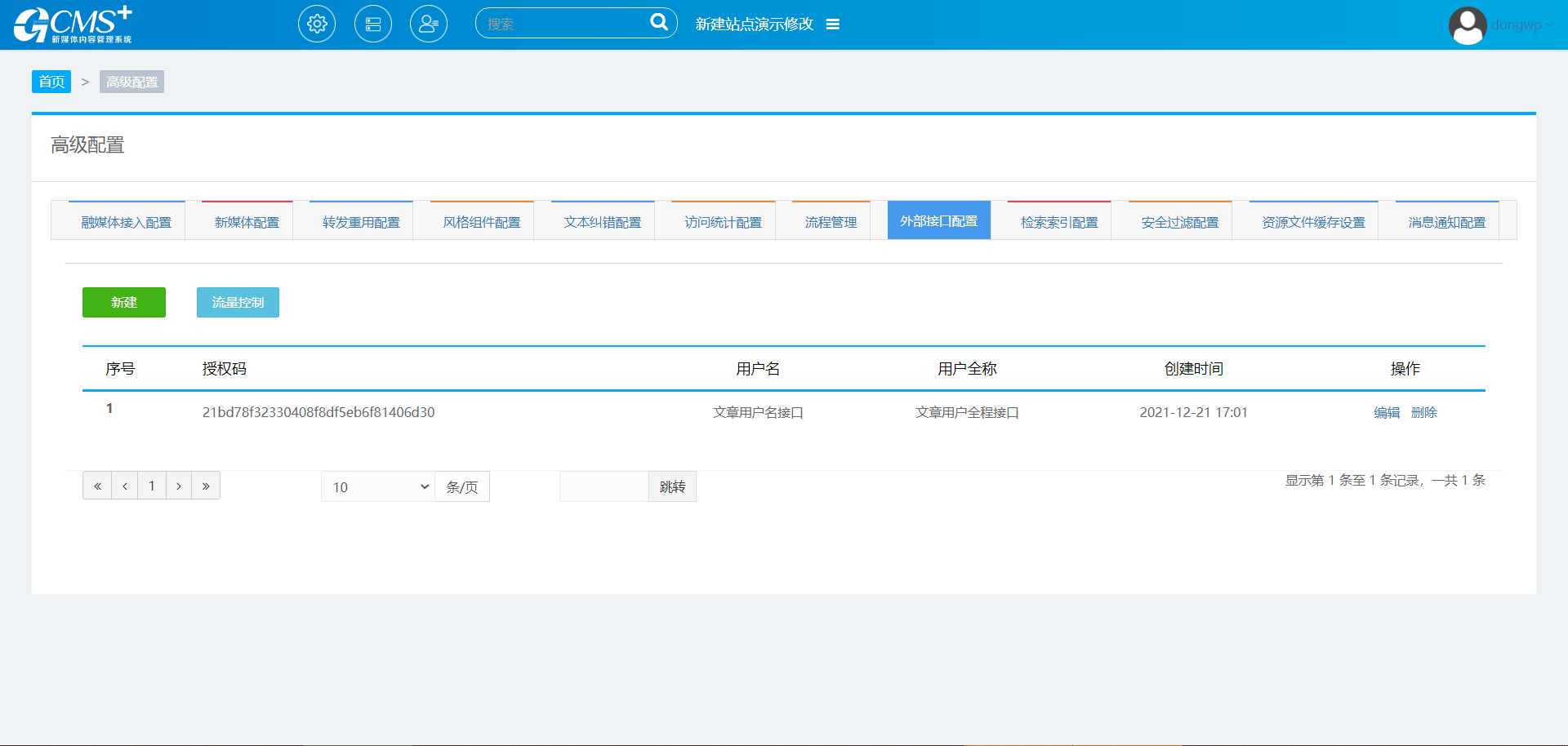Expand the dongwp user dropdown

(x=1522, y=24)
